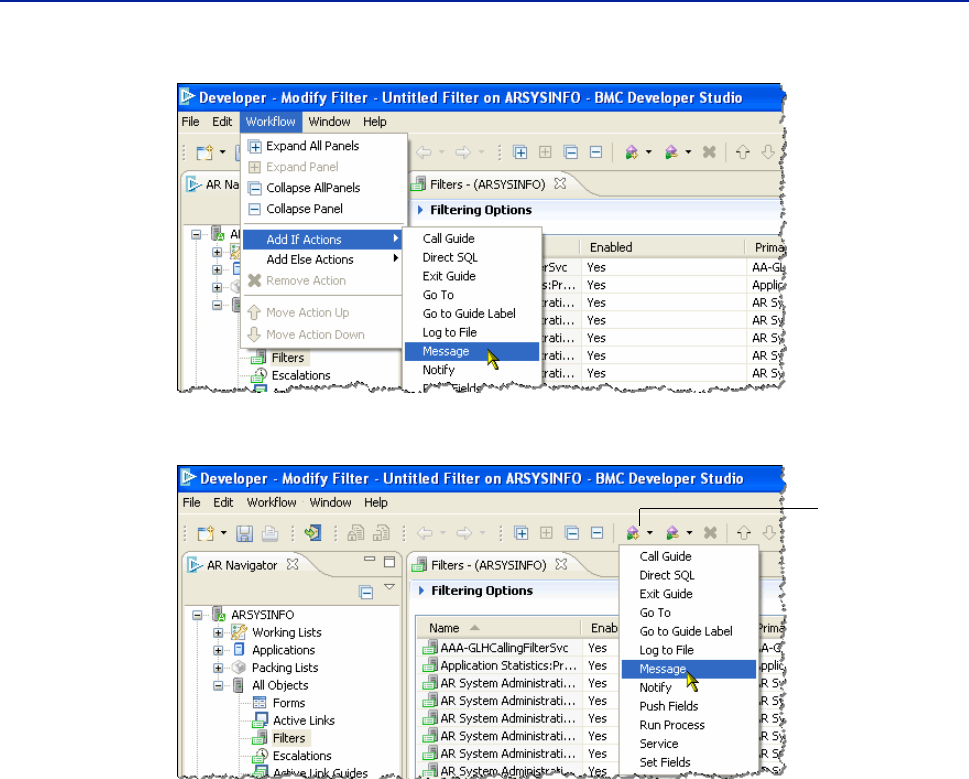Click Move Action Up arrow in lower toolbar

tap(744, 533)
